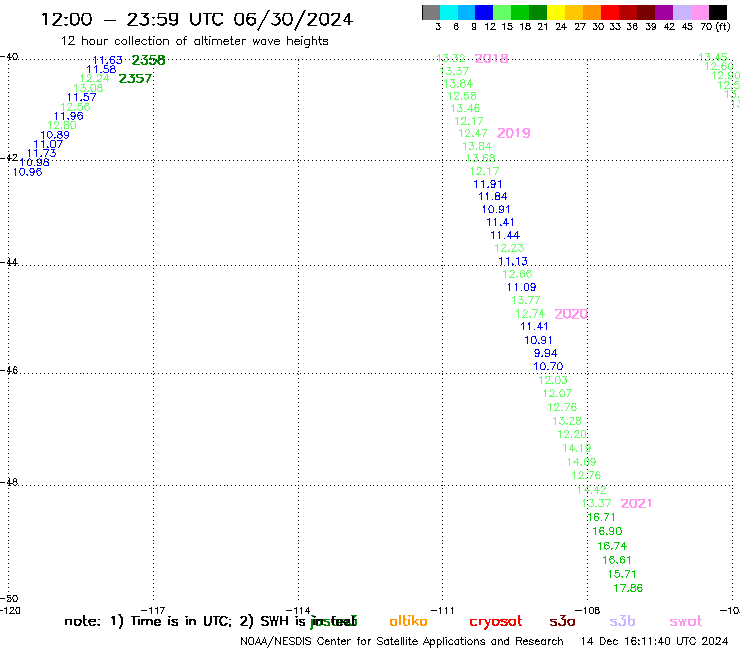
Task: Click the wave height value 12.80
Action: [x=62, y=125]
